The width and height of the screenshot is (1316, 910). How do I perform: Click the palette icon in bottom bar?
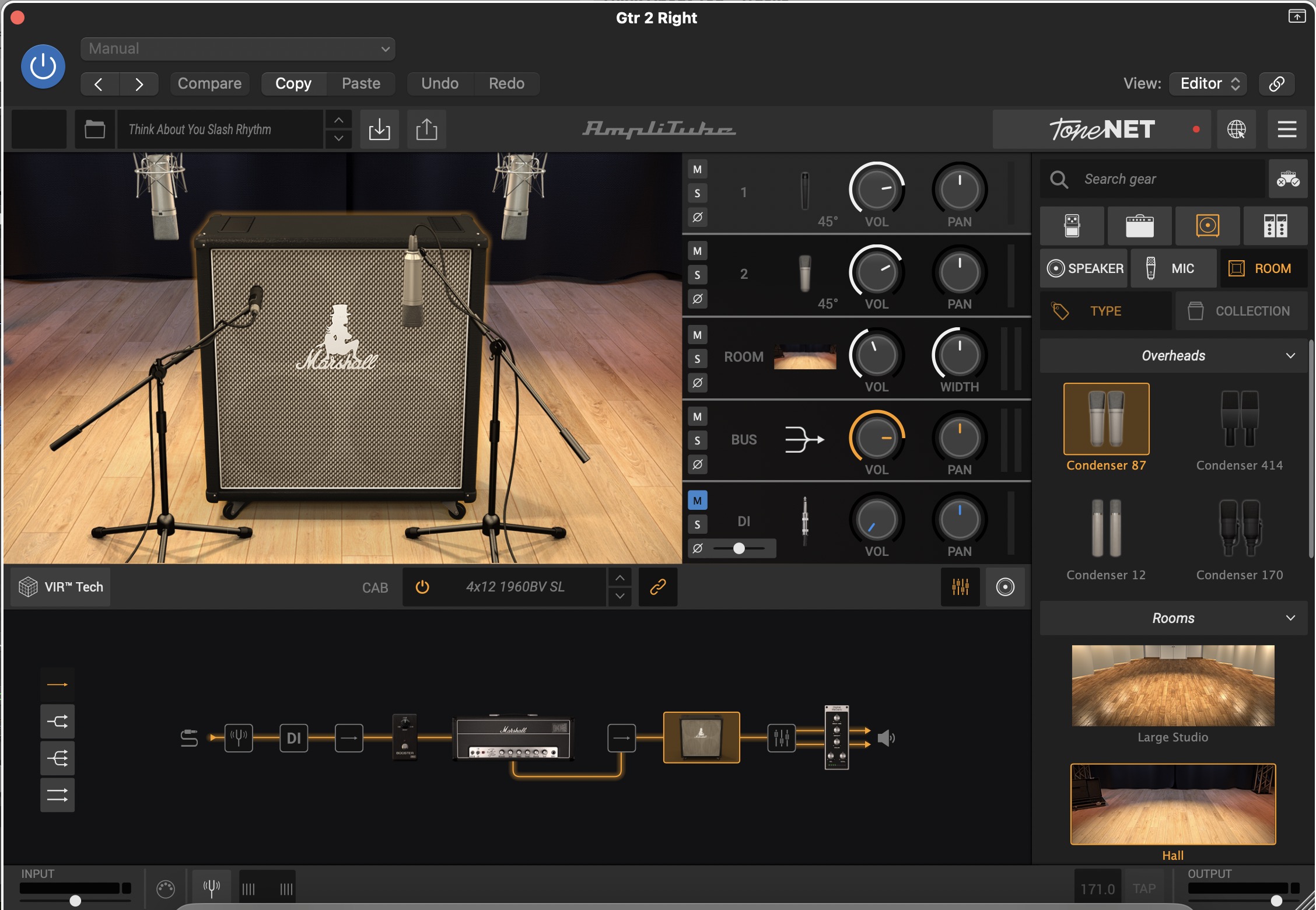pos(166,889)
